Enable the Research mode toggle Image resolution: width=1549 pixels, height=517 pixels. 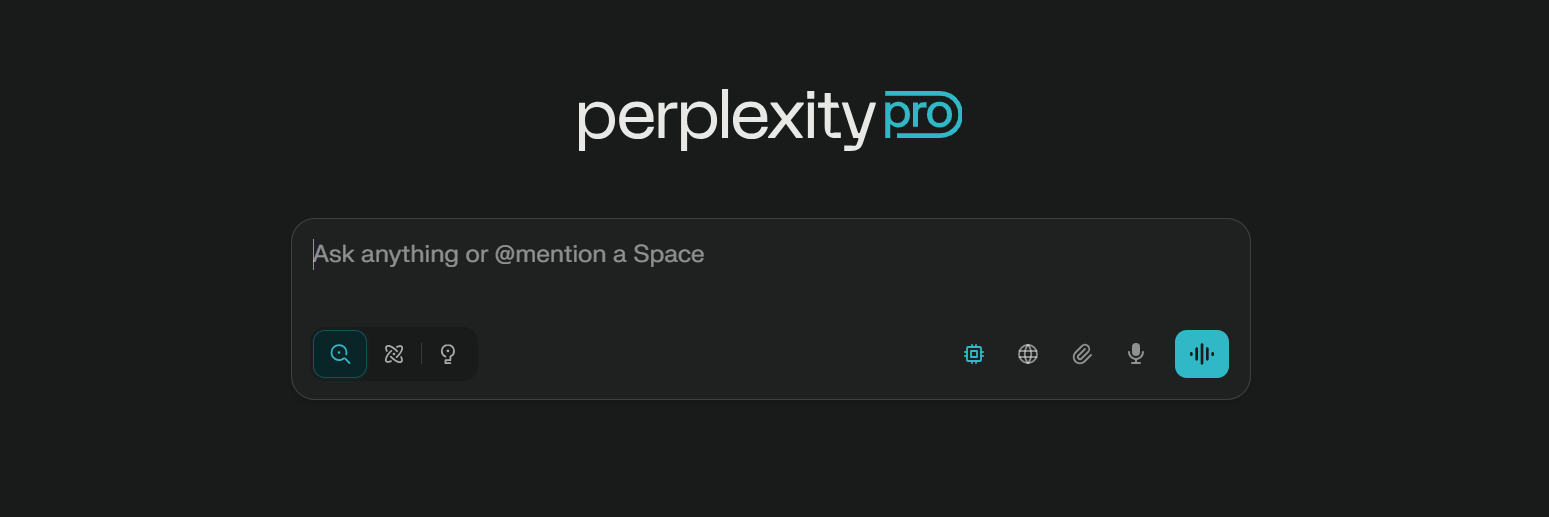click(x=394, y=354)
